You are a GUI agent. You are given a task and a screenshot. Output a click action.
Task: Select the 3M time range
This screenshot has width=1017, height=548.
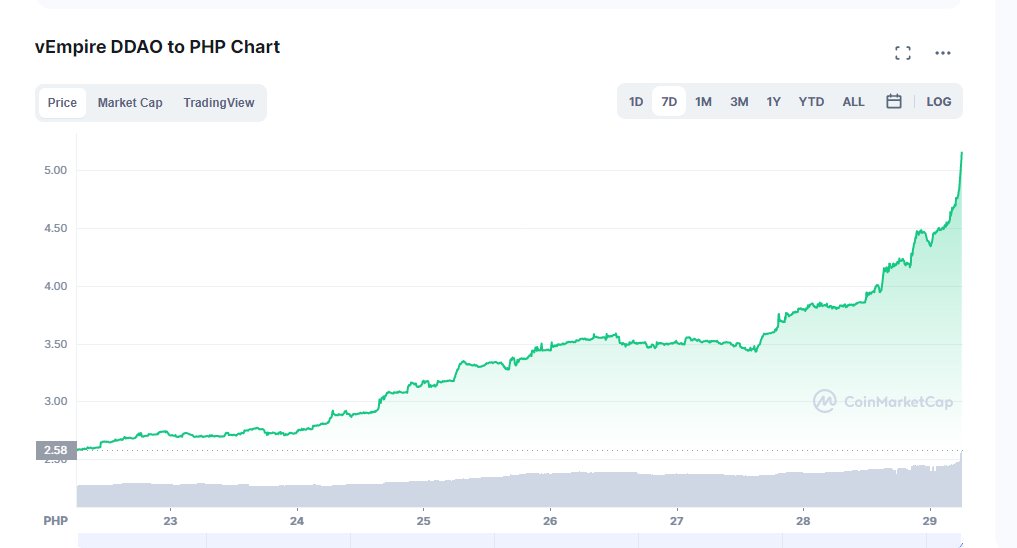(x=739, y=102)
